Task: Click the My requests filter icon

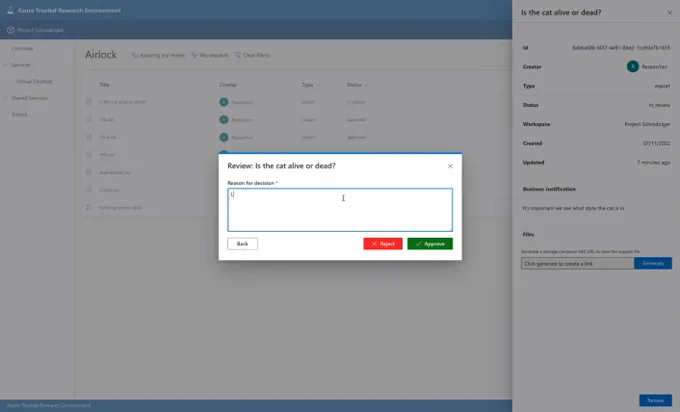Action: 194,55
